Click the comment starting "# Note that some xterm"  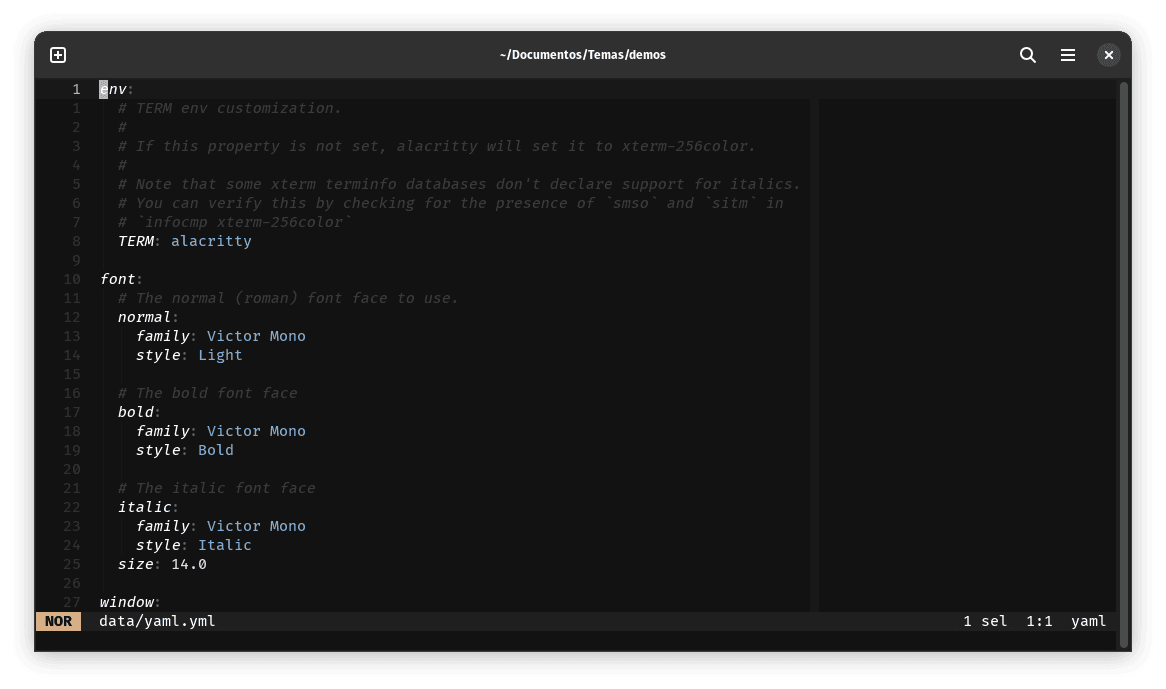(459, 184)
